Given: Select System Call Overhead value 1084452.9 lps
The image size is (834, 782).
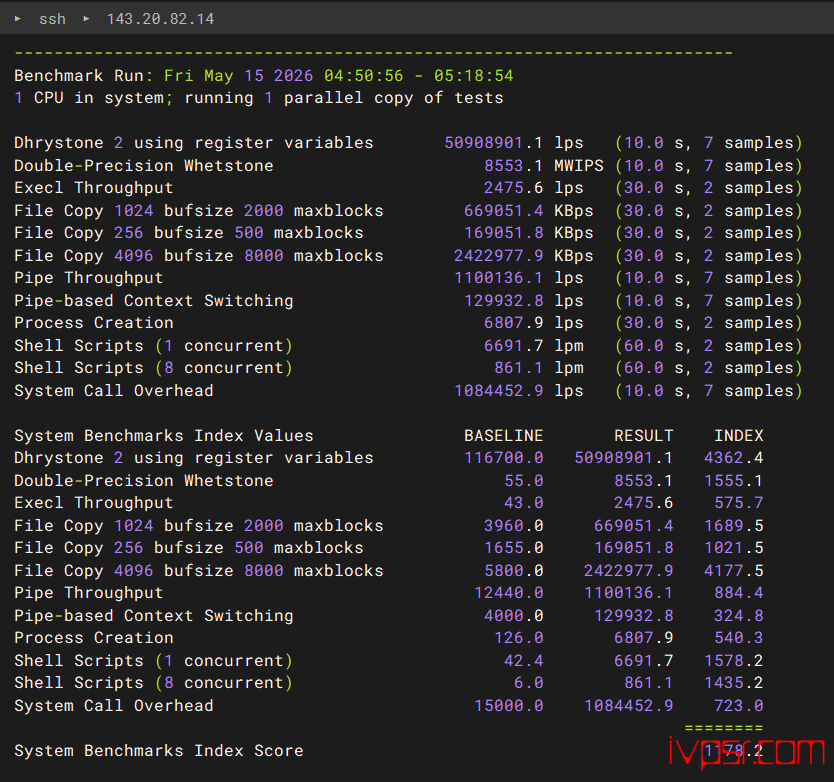Looking at the screenshot, I should coord(519,391).
